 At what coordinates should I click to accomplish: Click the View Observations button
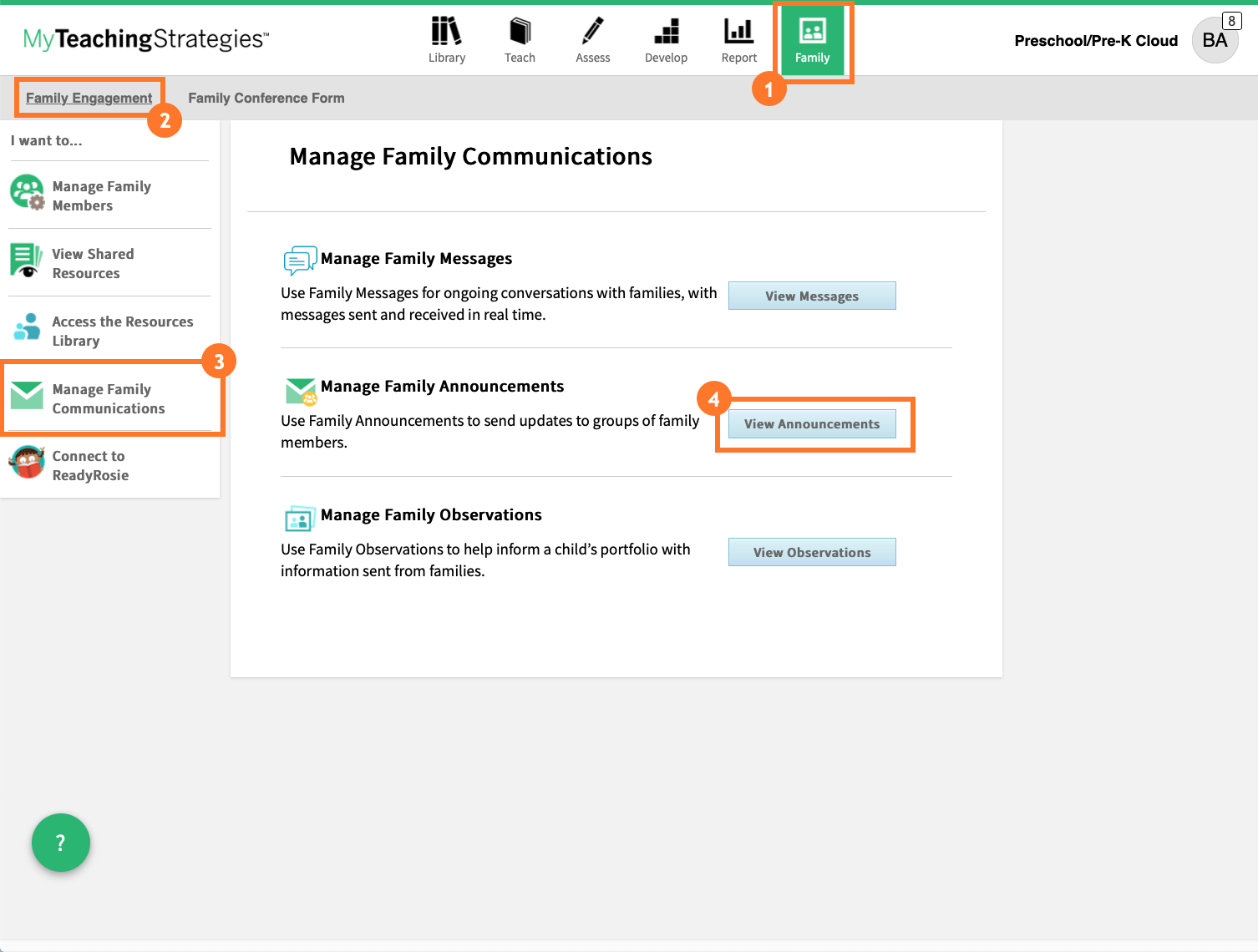click(x=811, y=552)
